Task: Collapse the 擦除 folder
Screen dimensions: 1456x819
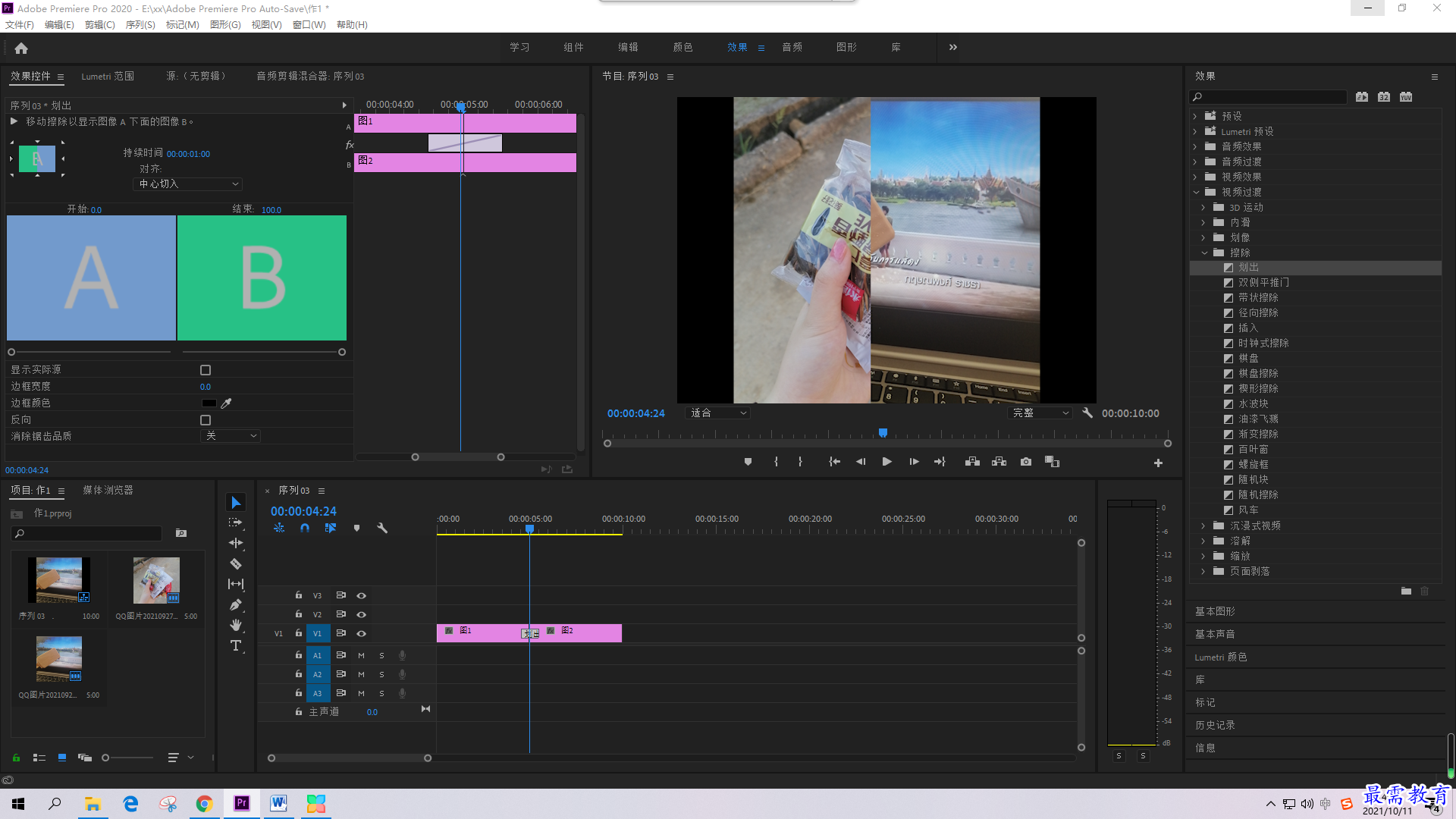Action: coord(1204,253)
